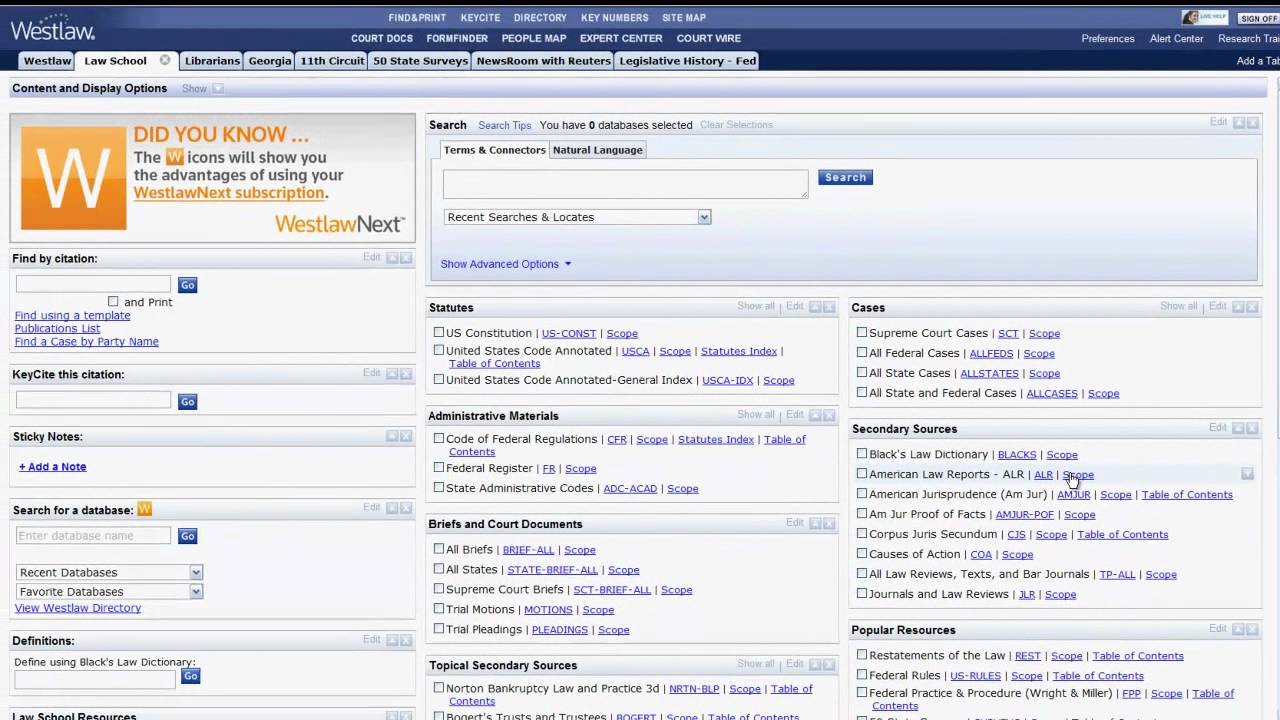The height and width of the screenshot is (720, 1280).
Task: Open the COURT DOCS menu item
Action: [x=382, y=38]
